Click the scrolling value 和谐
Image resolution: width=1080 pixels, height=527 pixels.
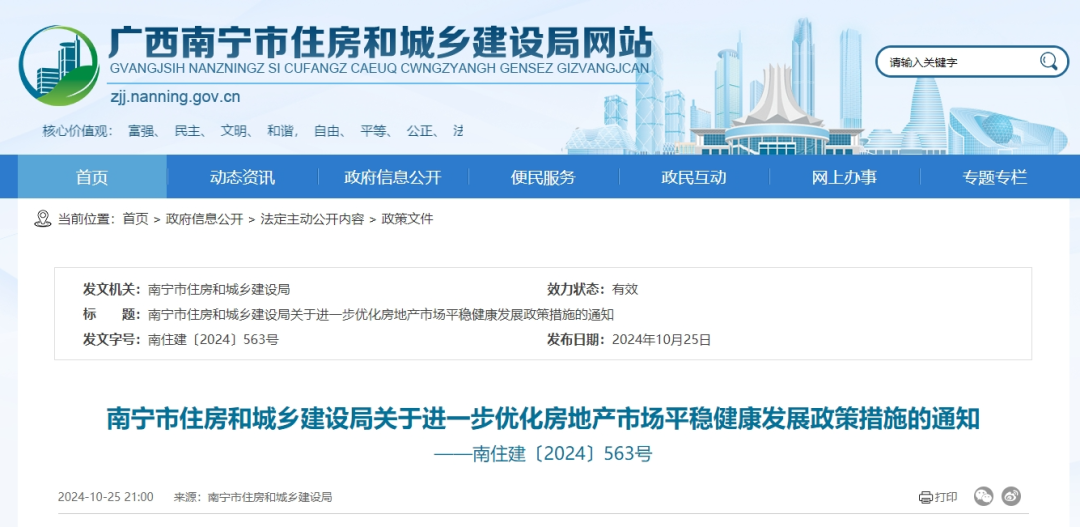pyautogui.click(x=280, y=130)
